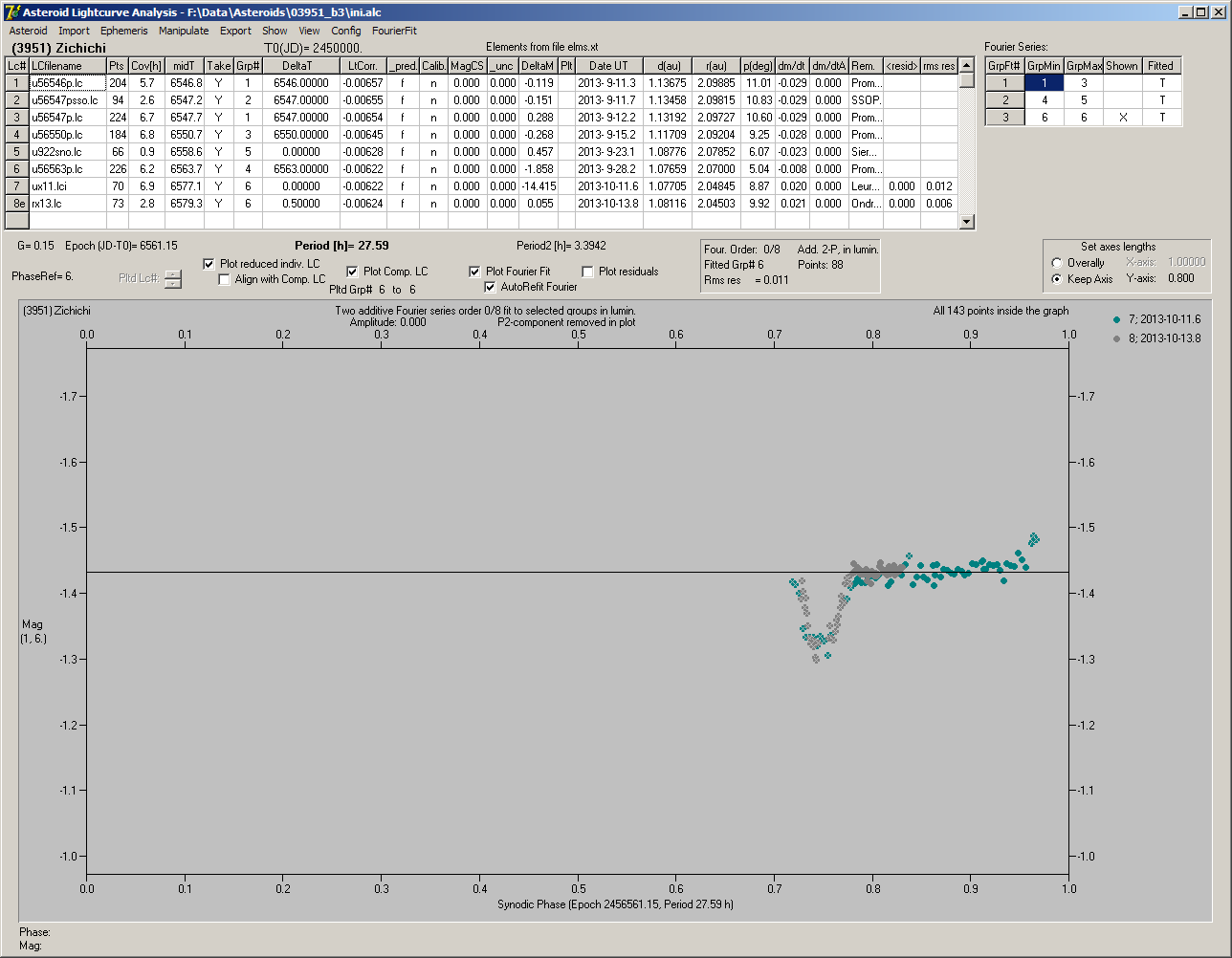Select the rms res column header
Screen dimensions: 1232x958
click(939, 66)
